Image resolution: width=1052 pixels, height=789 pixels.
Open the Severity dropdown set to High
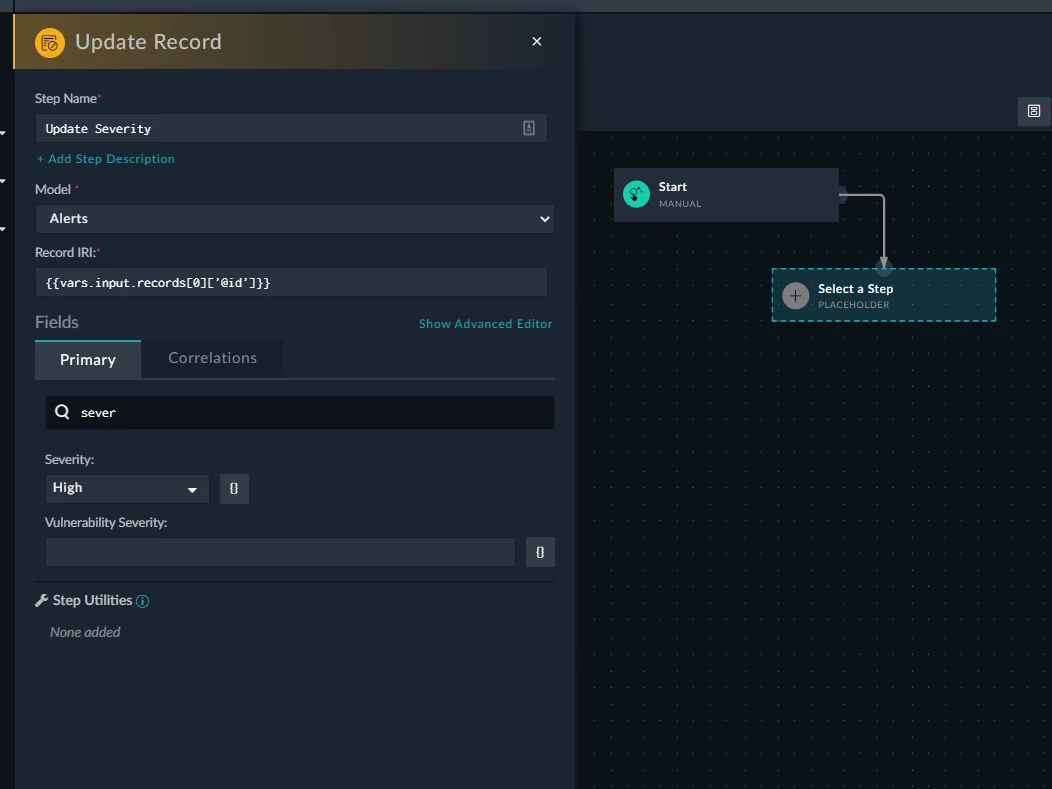[x=127, y=488]
